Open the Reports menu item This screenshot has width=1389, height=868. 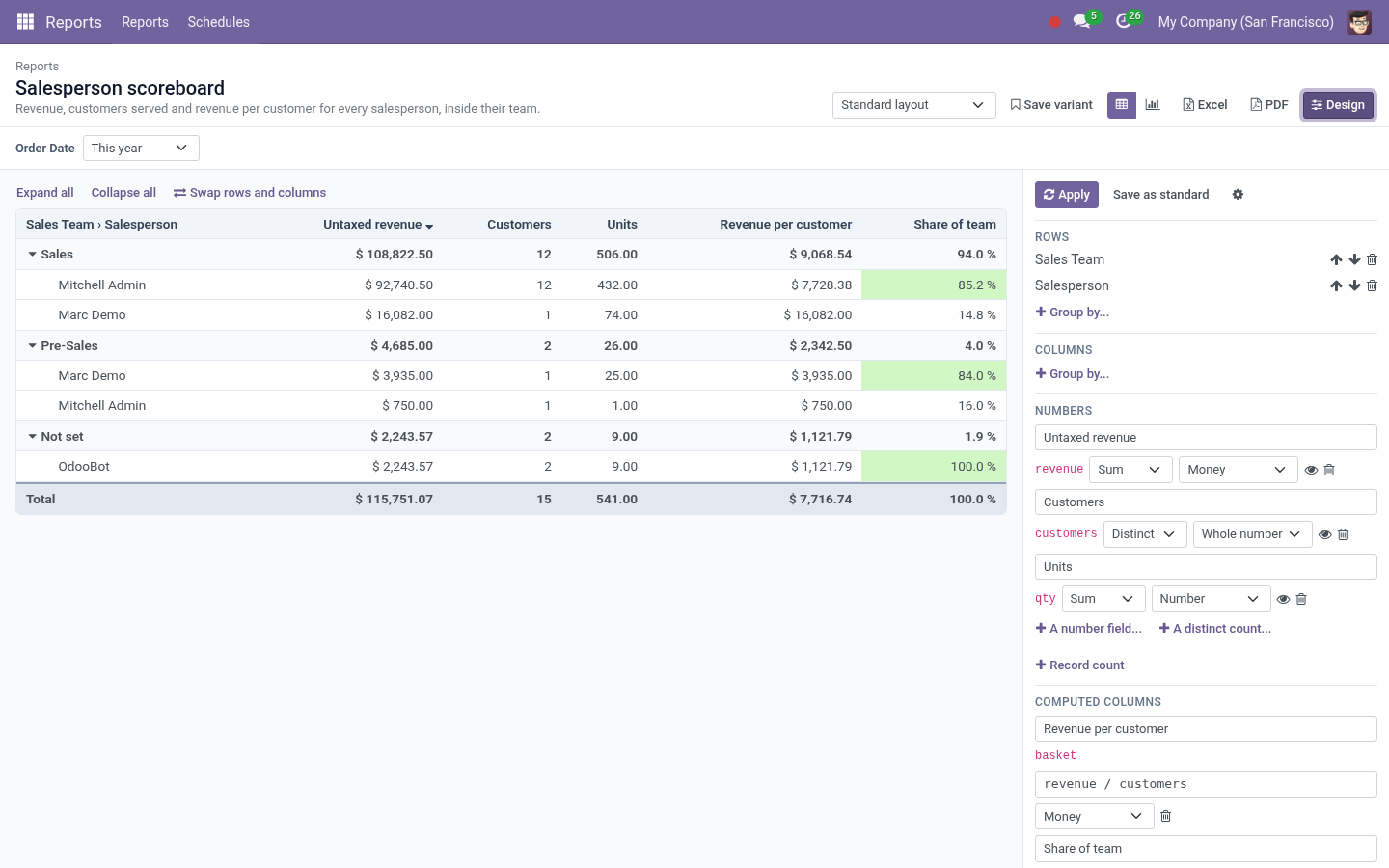(145, 22)
